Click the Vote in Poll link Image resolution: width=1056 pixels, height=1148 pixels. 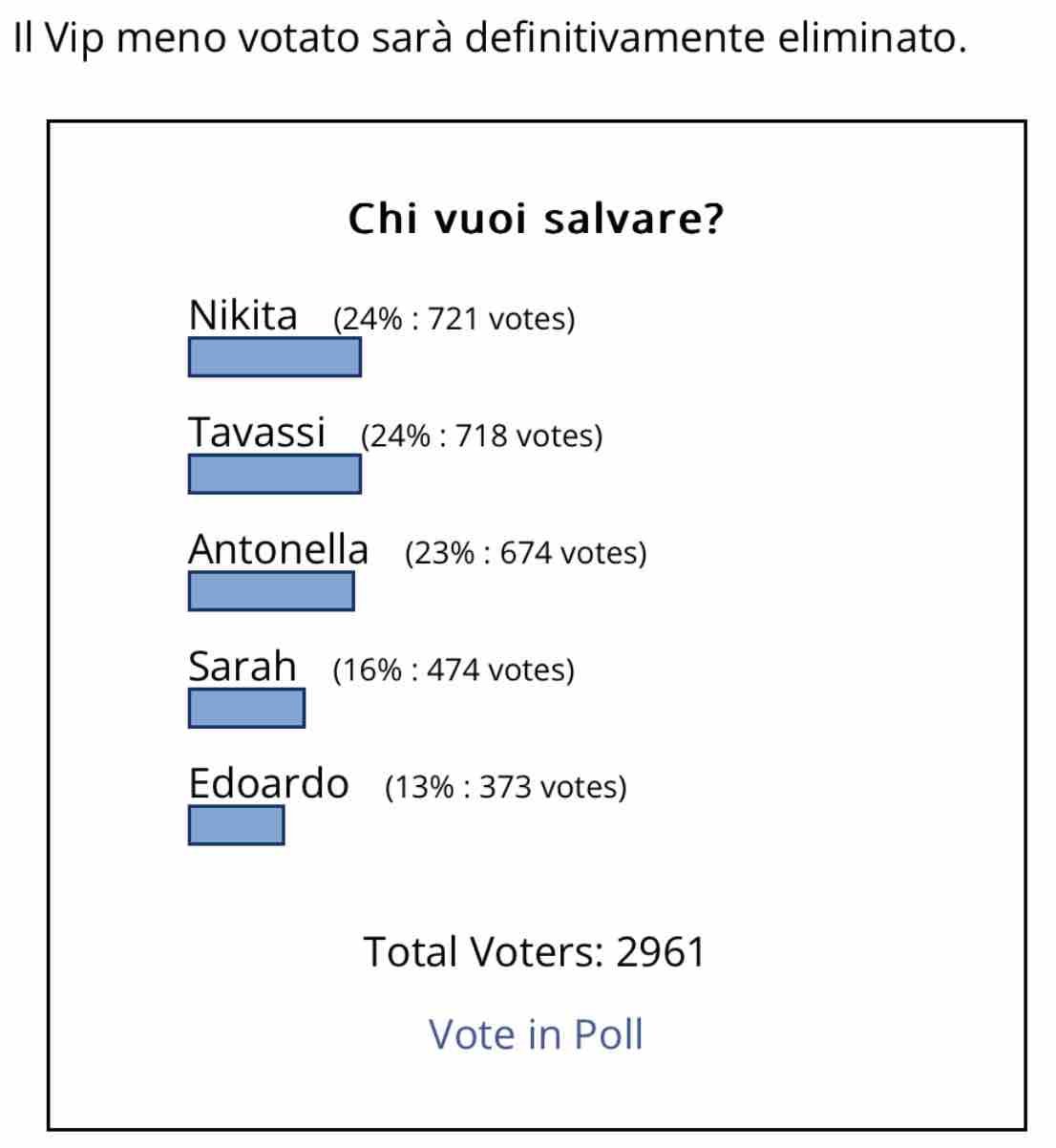coord(536,1034)
